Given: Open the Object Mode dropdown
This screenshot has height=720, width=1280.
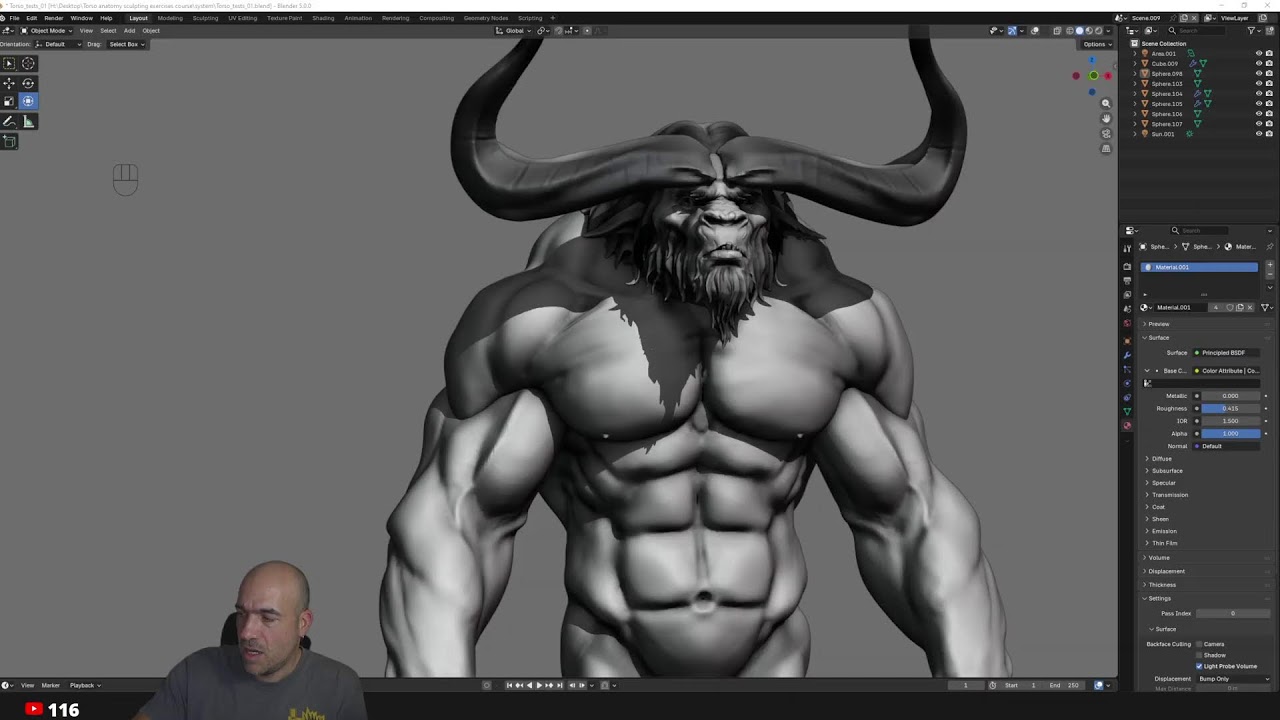Looking at the screenshot, I should click(45, 30).
